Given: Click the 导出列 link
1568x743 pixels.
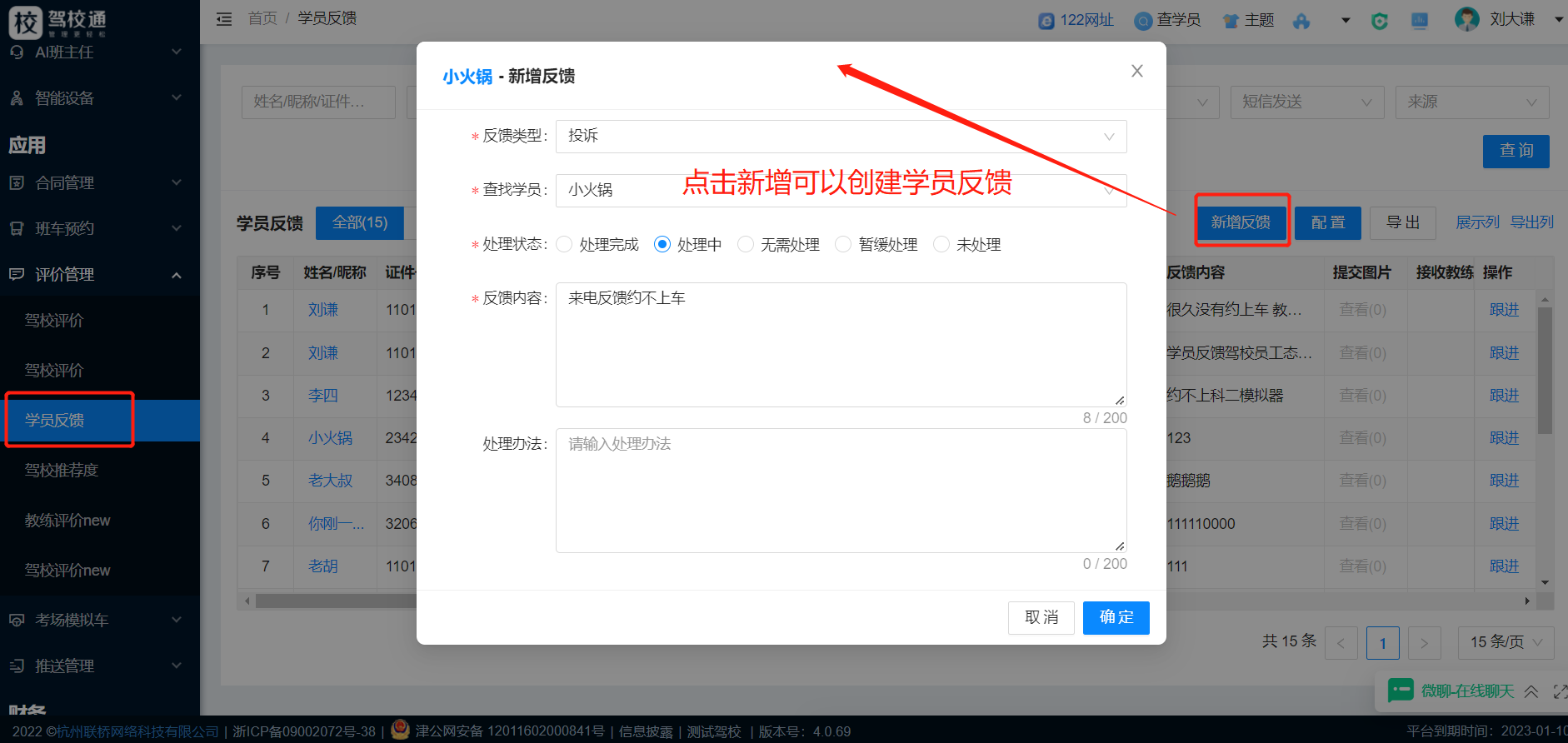Looking at the screenshot, I should tap(1532, 222).
